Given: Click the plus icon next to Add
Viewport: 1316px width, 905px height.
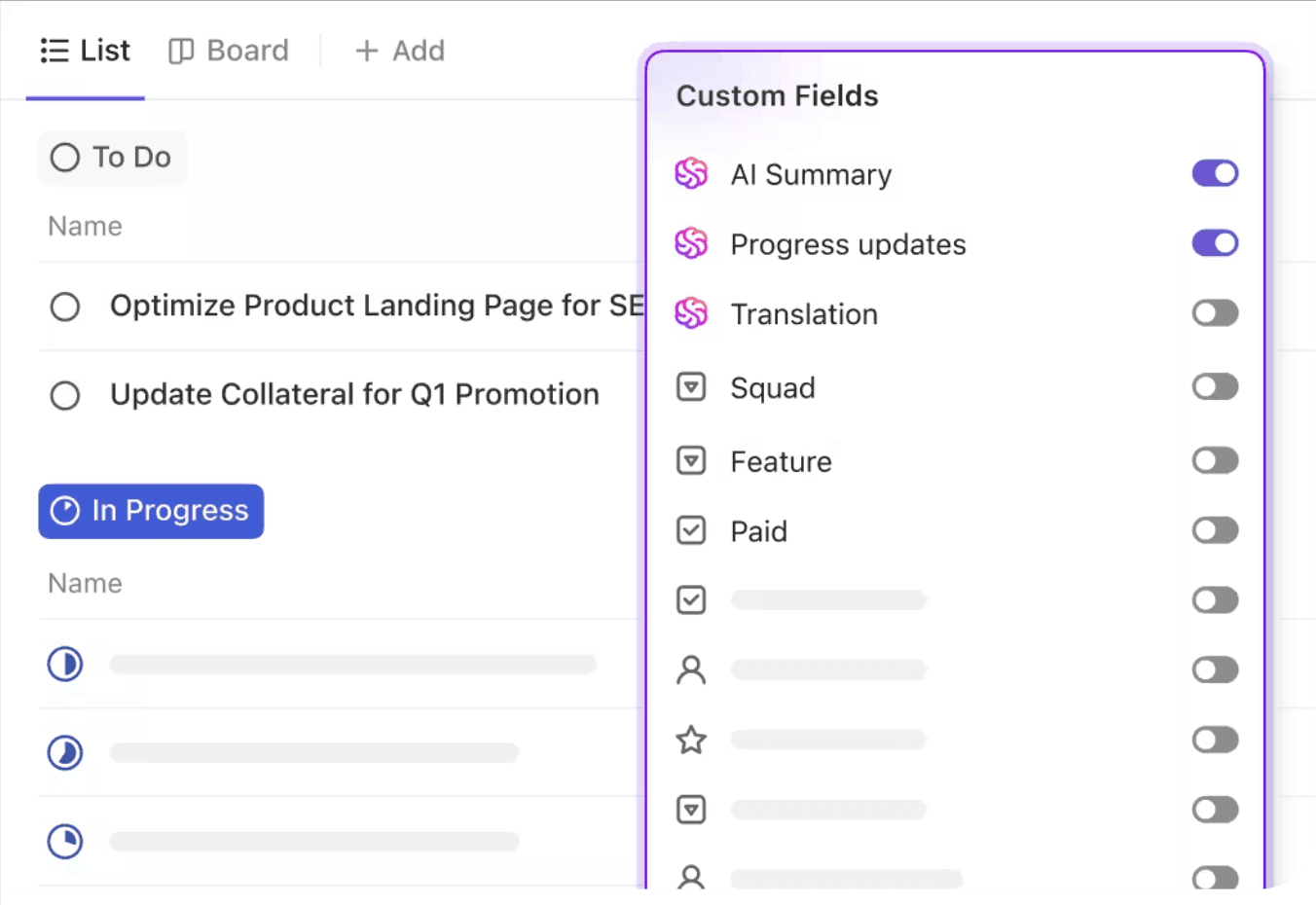Looking at the screenshot, I should 367,51.
